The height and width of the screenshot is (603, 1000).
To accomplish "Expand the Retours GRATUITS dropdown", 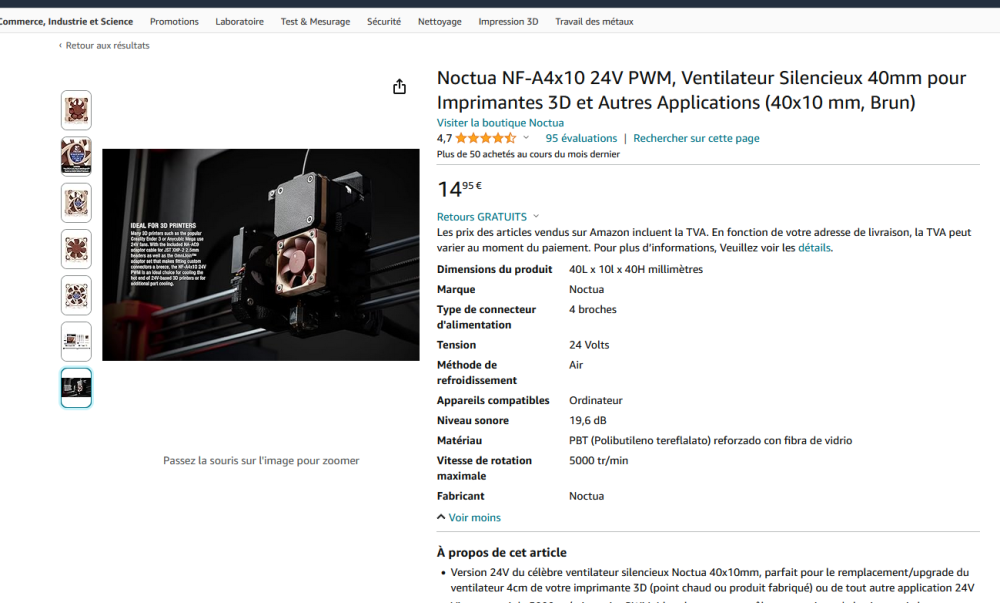I will [536, 217].
